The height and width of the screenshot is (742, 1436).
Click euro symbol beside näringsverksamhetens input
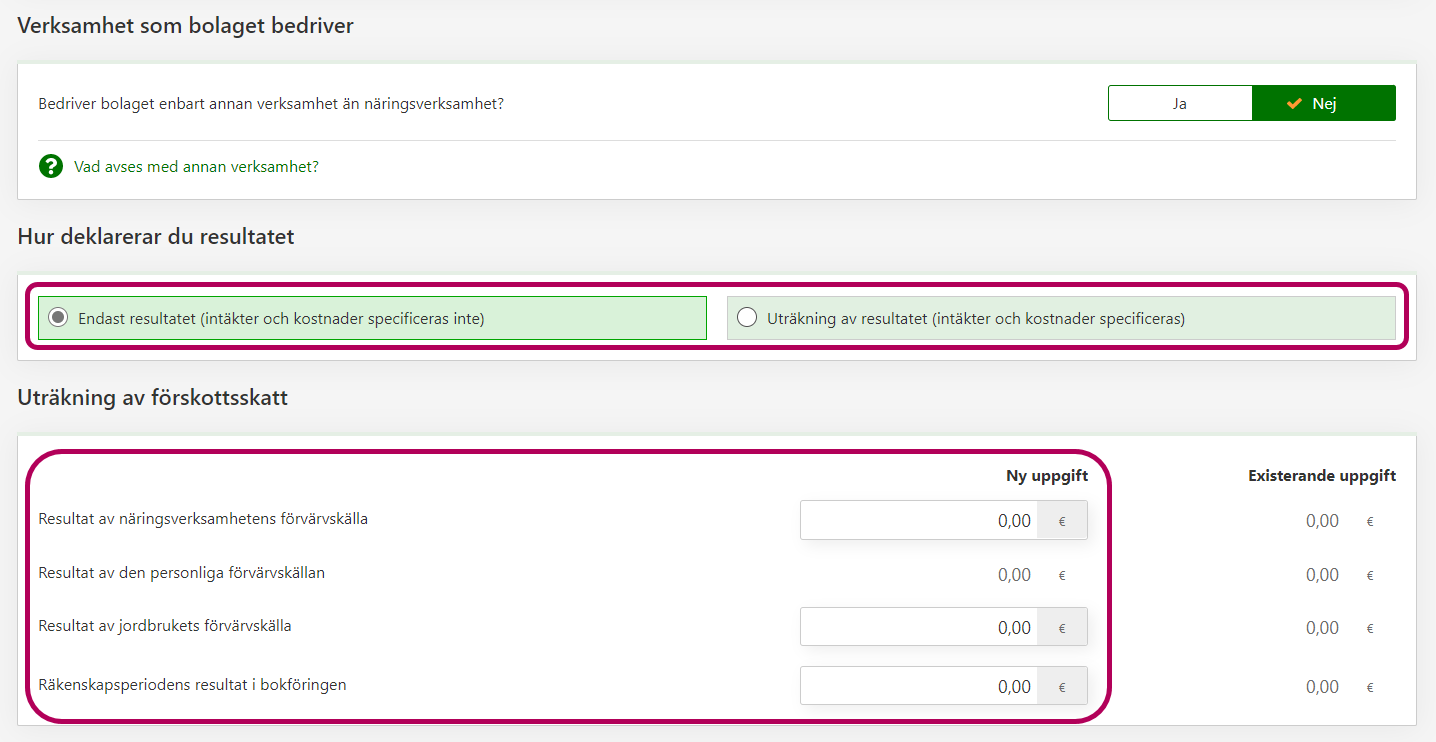[x=1062, y=520]
